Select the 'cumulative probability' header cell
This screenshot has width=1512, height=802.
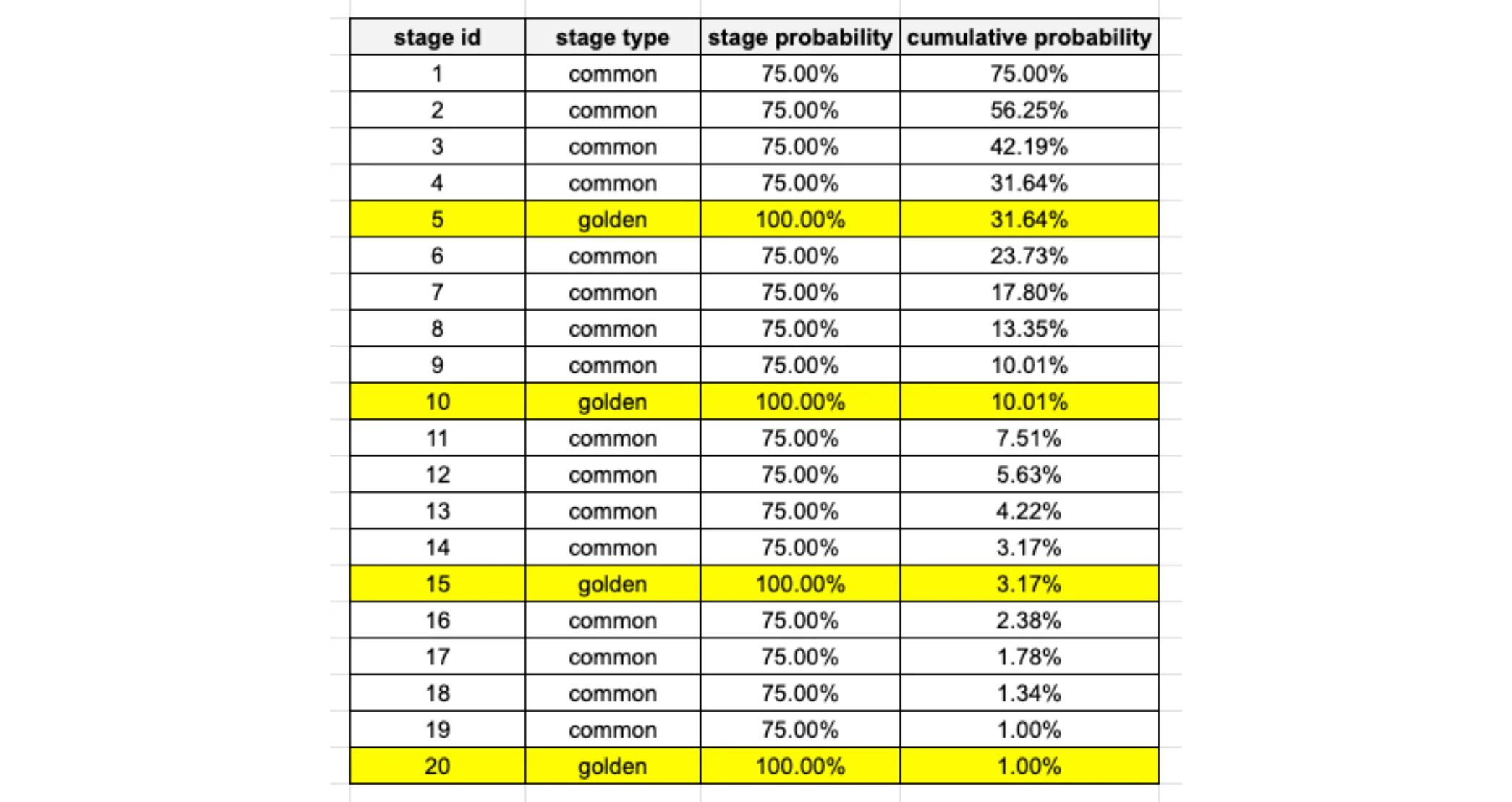[1028, 37]
